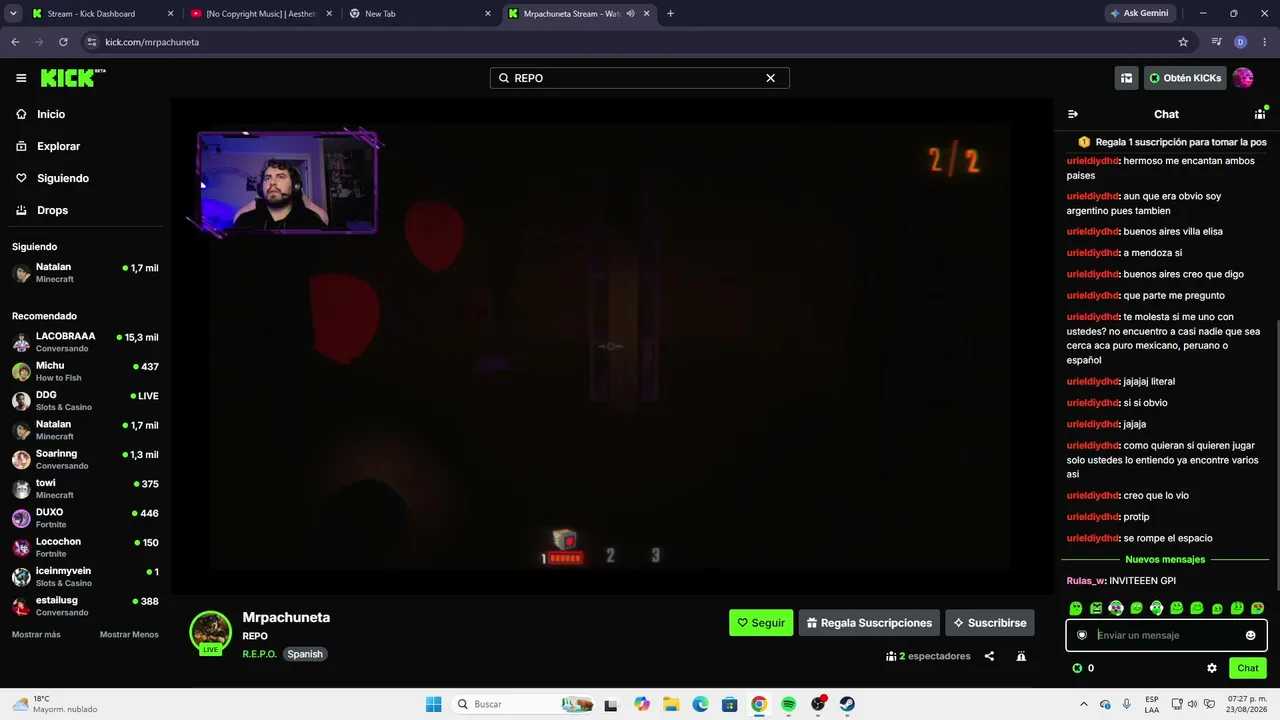Click Mostrar Menos under recommended channels

[x=129, y=635]
